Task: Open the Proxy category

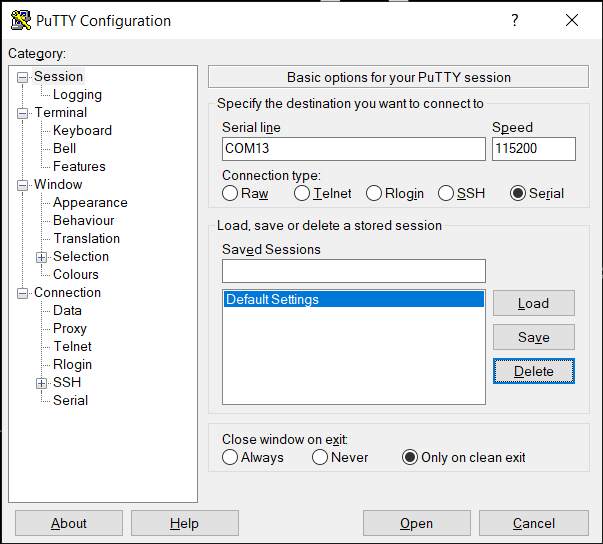Action: 70,329
